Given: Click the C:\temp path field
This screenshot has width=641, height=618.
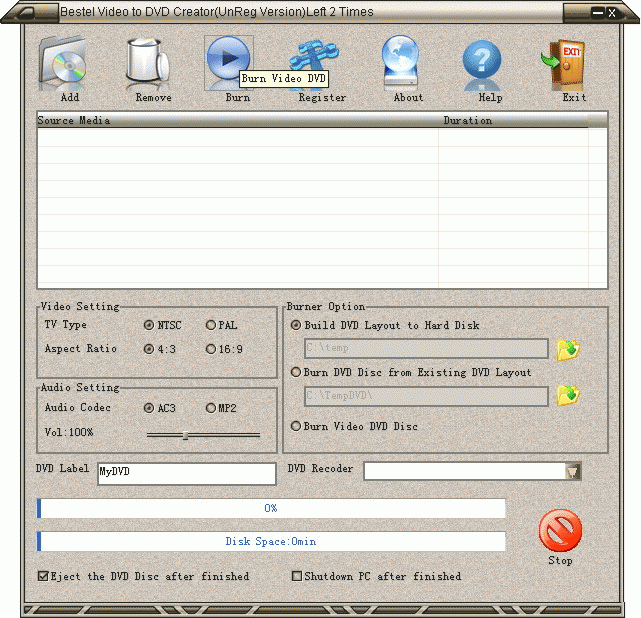Looking at the screenshot, I should pos(426,348).
